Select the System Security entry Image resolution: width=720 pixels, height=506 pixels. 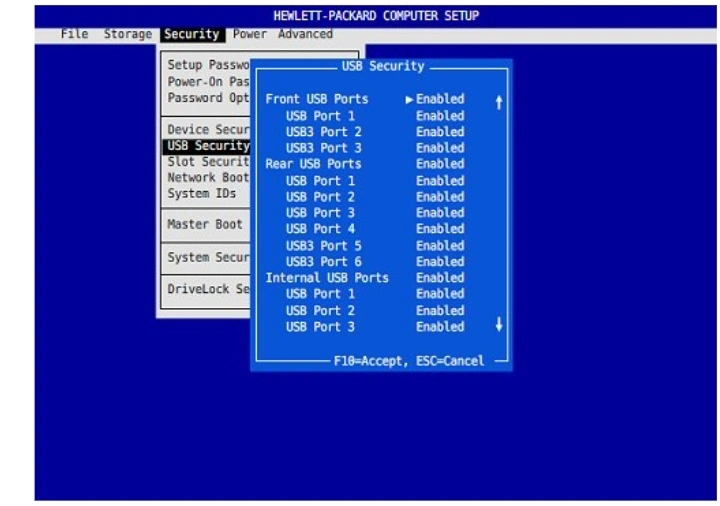(208, 257)
